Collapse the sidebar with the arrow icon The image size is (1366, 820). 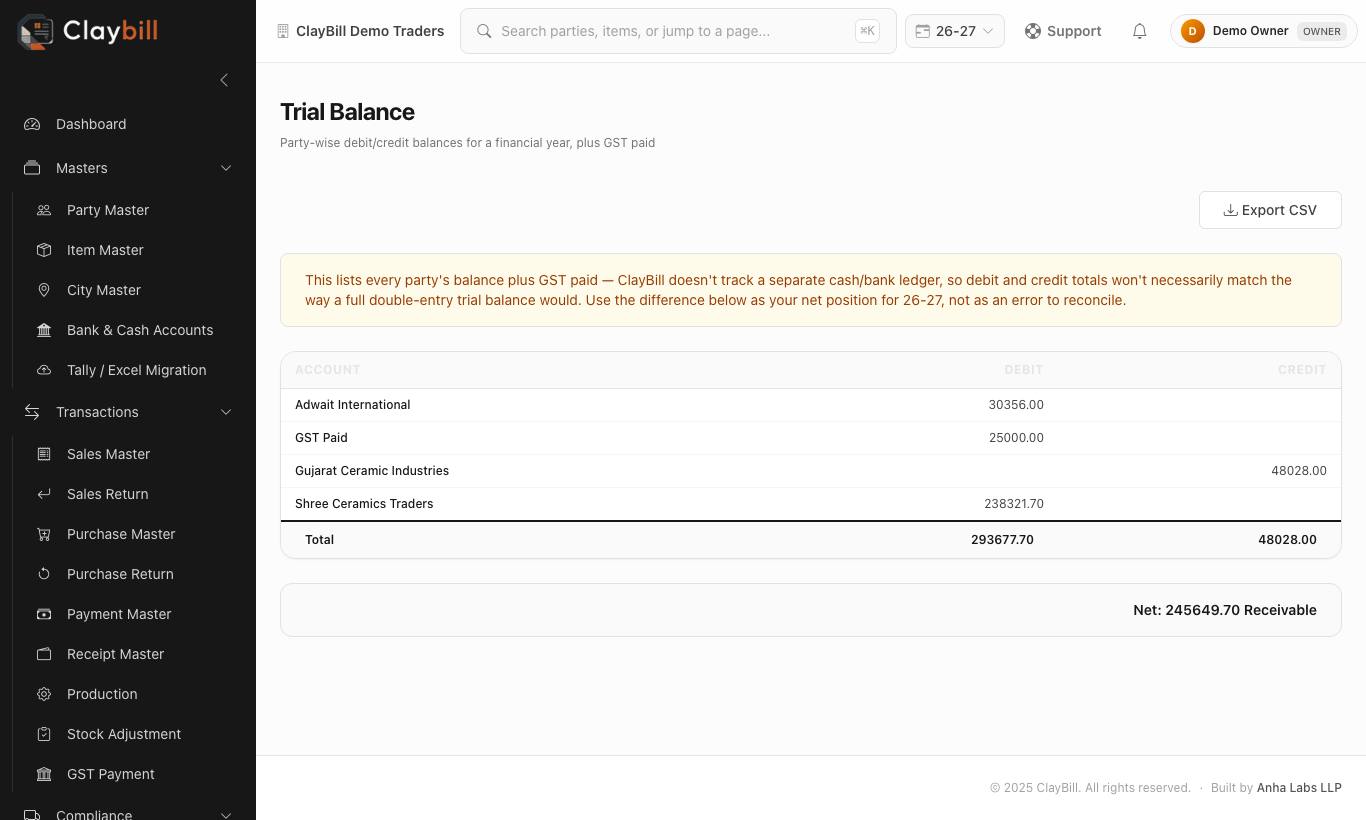pyautogui.click(x=224, y=80)
